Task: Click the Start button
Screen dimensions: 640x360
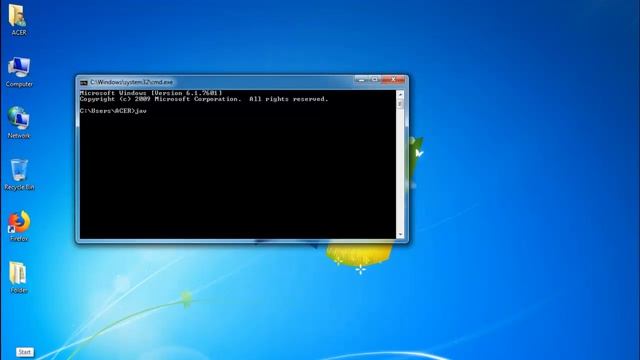Action: (24, 352)
